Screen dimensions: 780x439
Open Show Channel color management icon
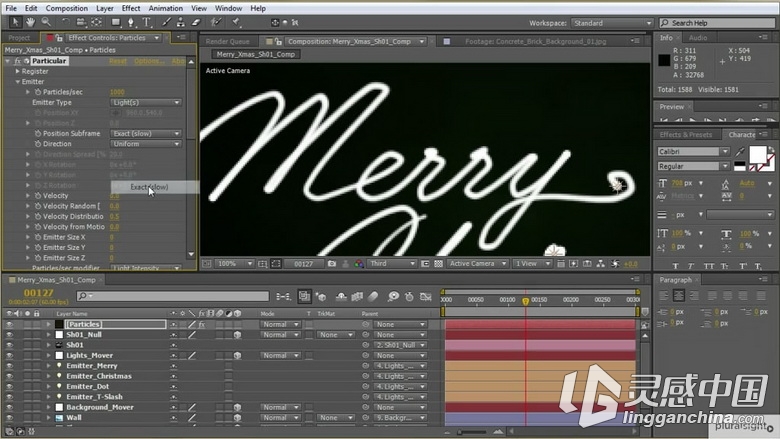359,263
